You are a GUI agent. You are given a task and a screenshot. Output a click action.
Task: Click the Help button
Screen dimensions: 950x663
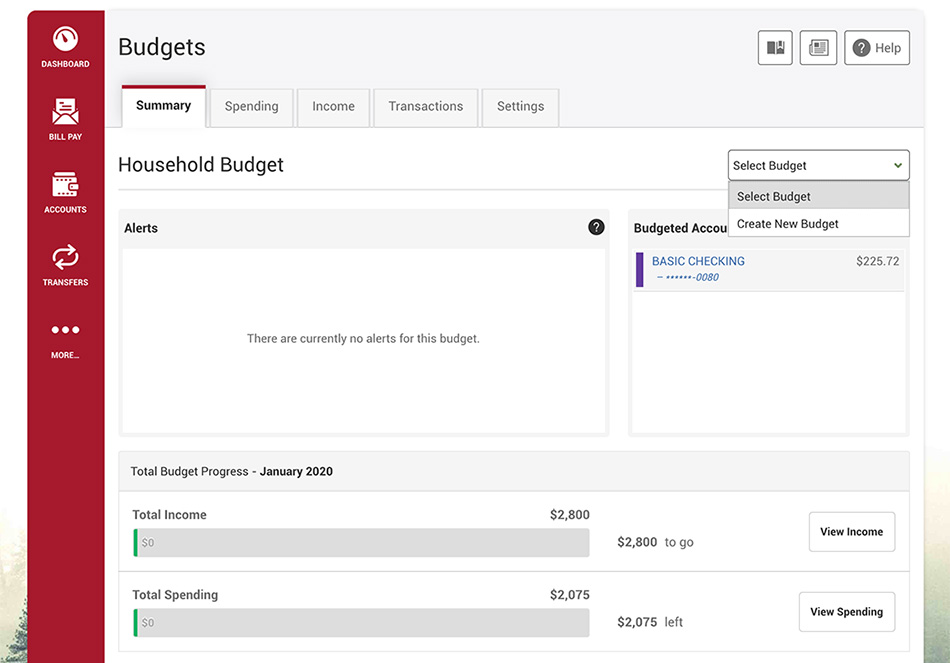tap(877, 48)
